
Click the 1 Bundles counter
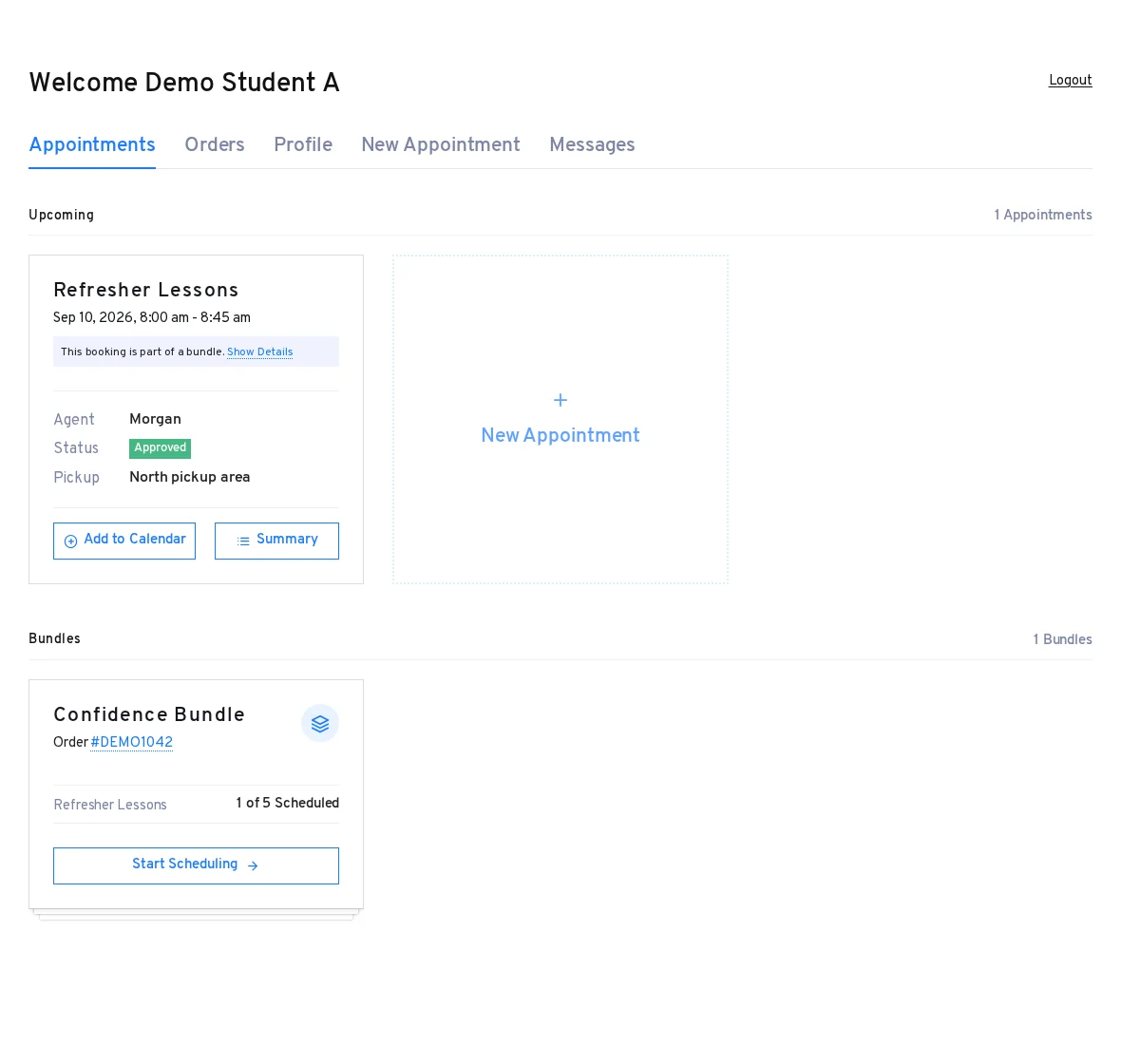(1062, 639)
